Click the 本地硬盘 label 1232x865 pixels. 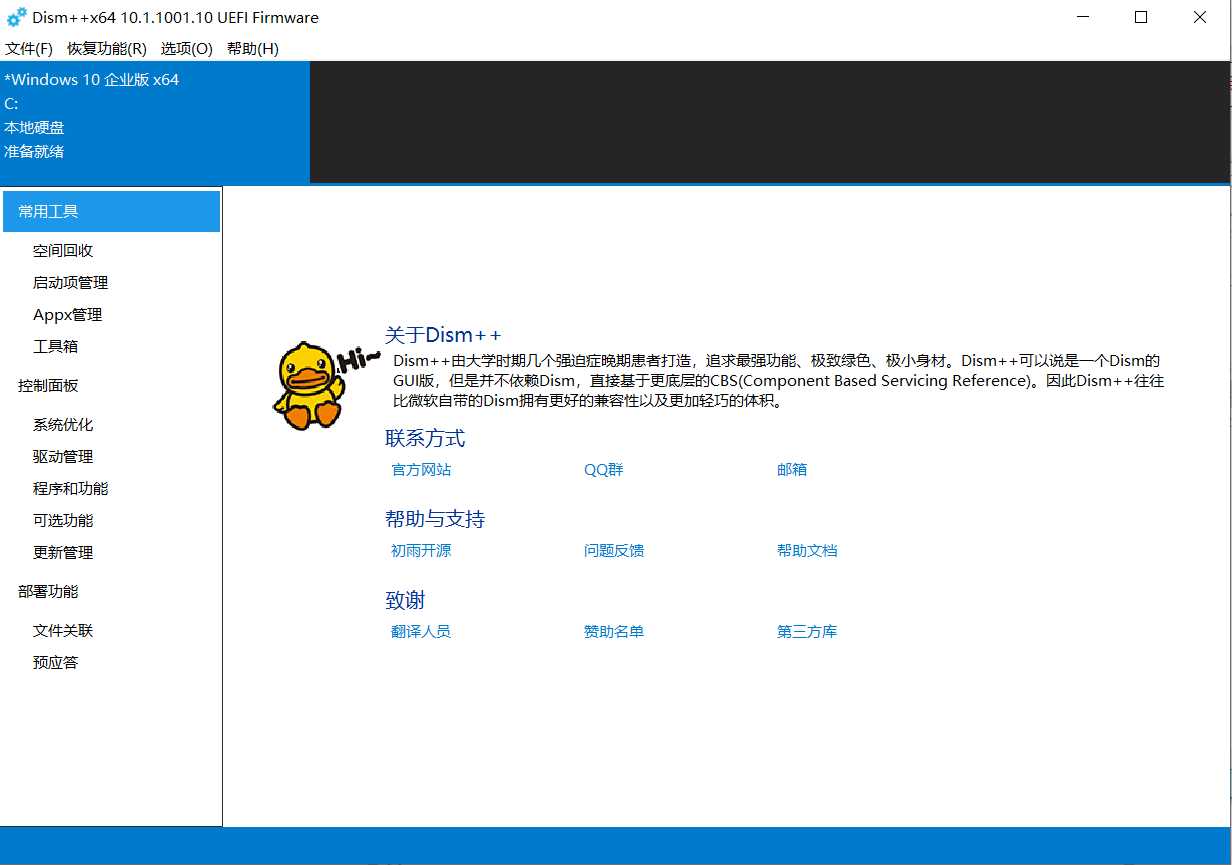(34, 128)
